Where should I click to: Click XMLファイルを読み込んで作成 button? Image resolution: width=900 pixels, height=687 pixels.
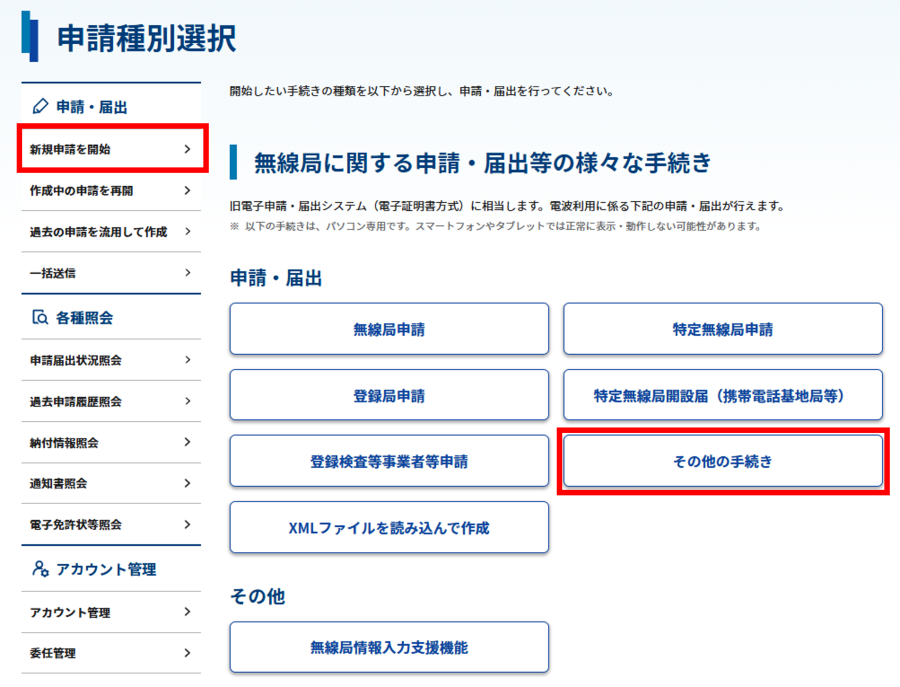click(389, 527)
